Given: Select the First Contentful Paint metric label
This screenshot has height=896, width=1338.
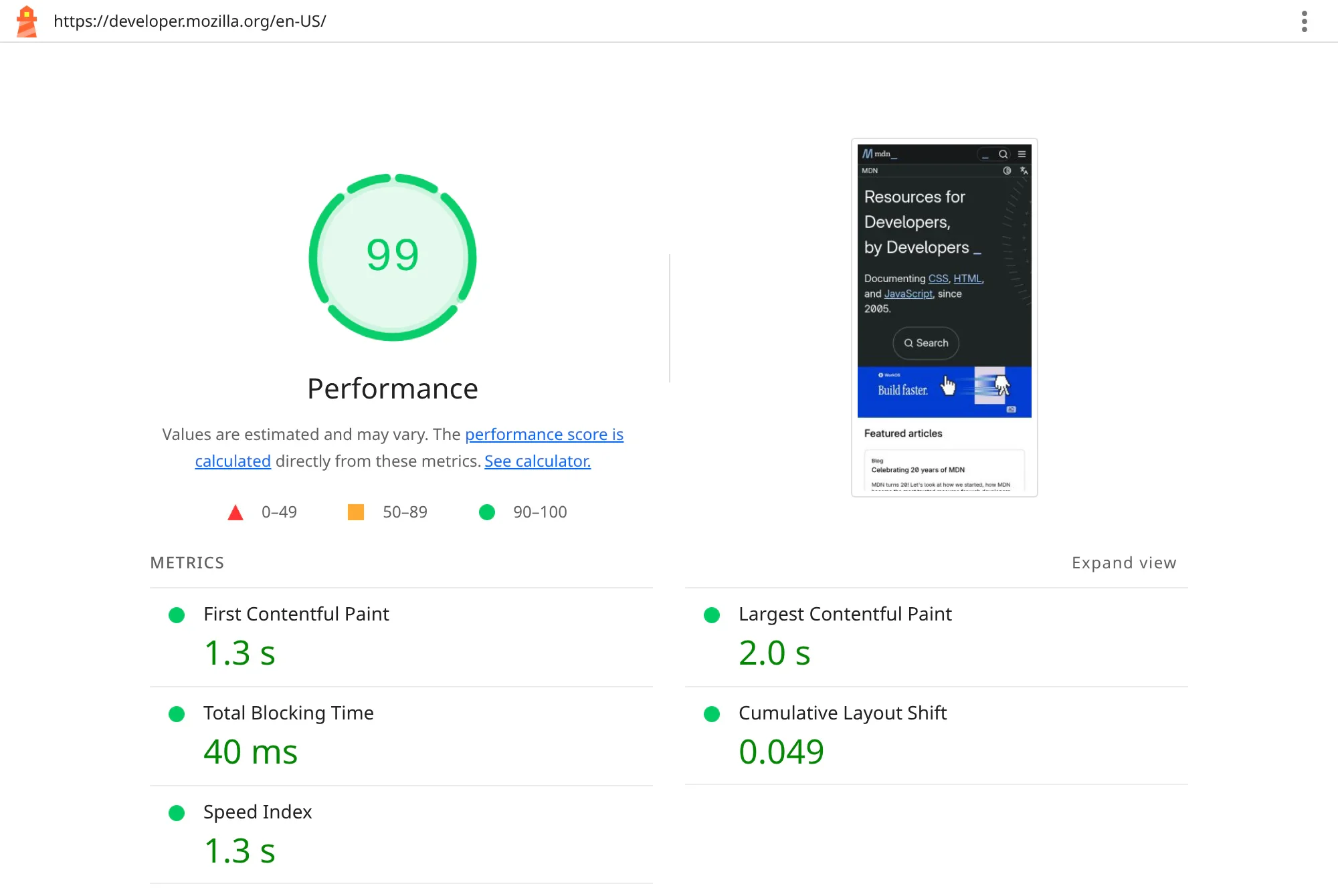Looking at the screenshot, I should pyautogui.click(x=296, y=614).
